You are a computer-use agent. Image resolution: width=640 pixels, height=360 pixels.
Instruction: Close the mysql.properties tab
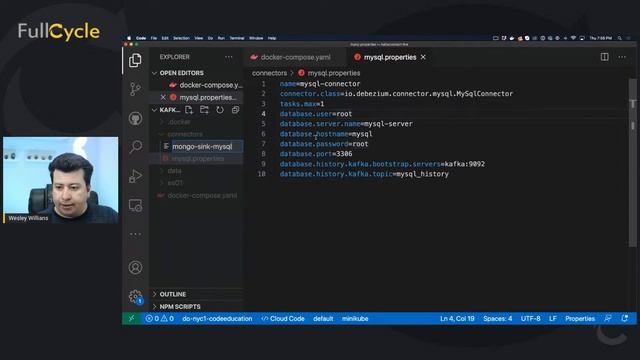coord(423,57)
